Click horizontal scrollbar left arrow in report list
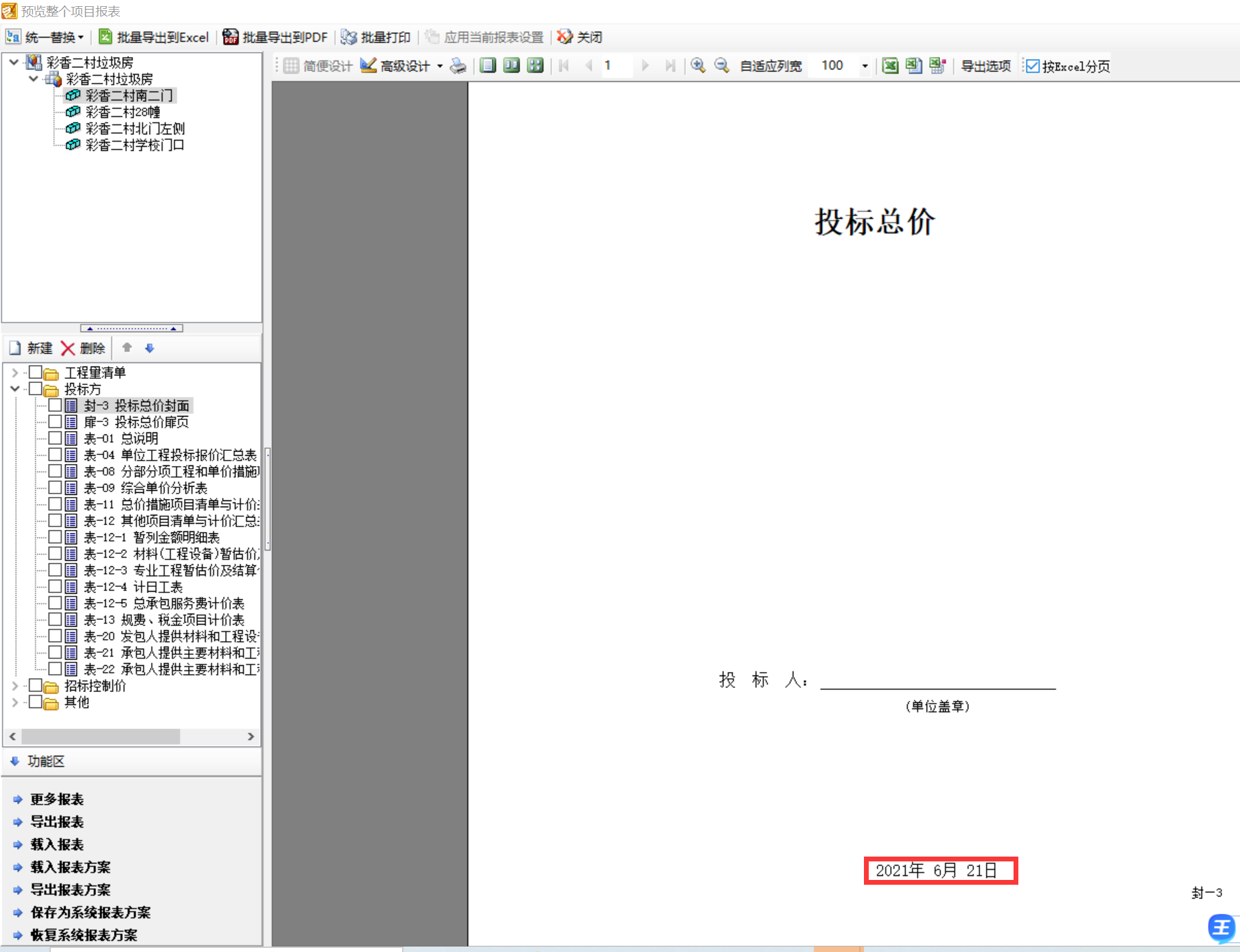Image resolution: width=1240 pixels, height=952 pixels. (12, 736)
